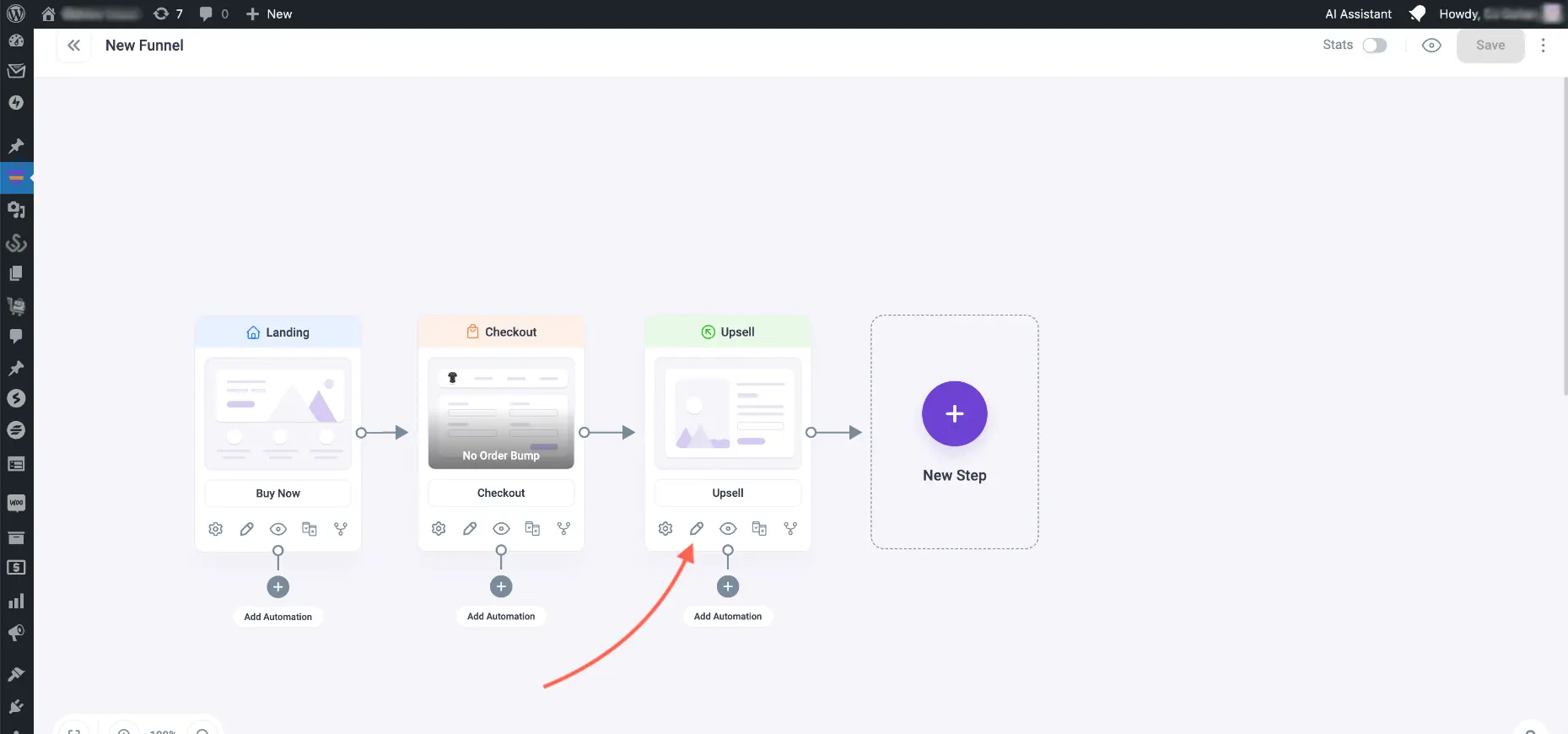
Task: Duplicate the Checkout step
Action: (x=532, y=528)
